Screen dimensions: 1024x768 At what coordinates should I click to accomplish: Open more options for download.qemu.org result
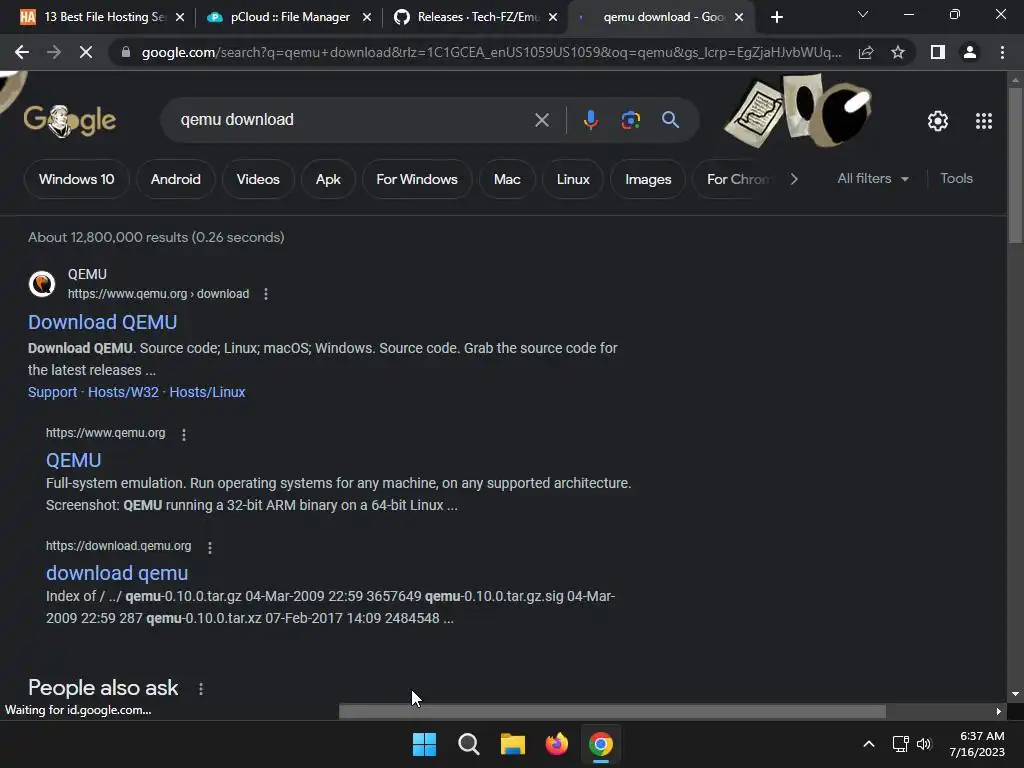pos(210,547)
